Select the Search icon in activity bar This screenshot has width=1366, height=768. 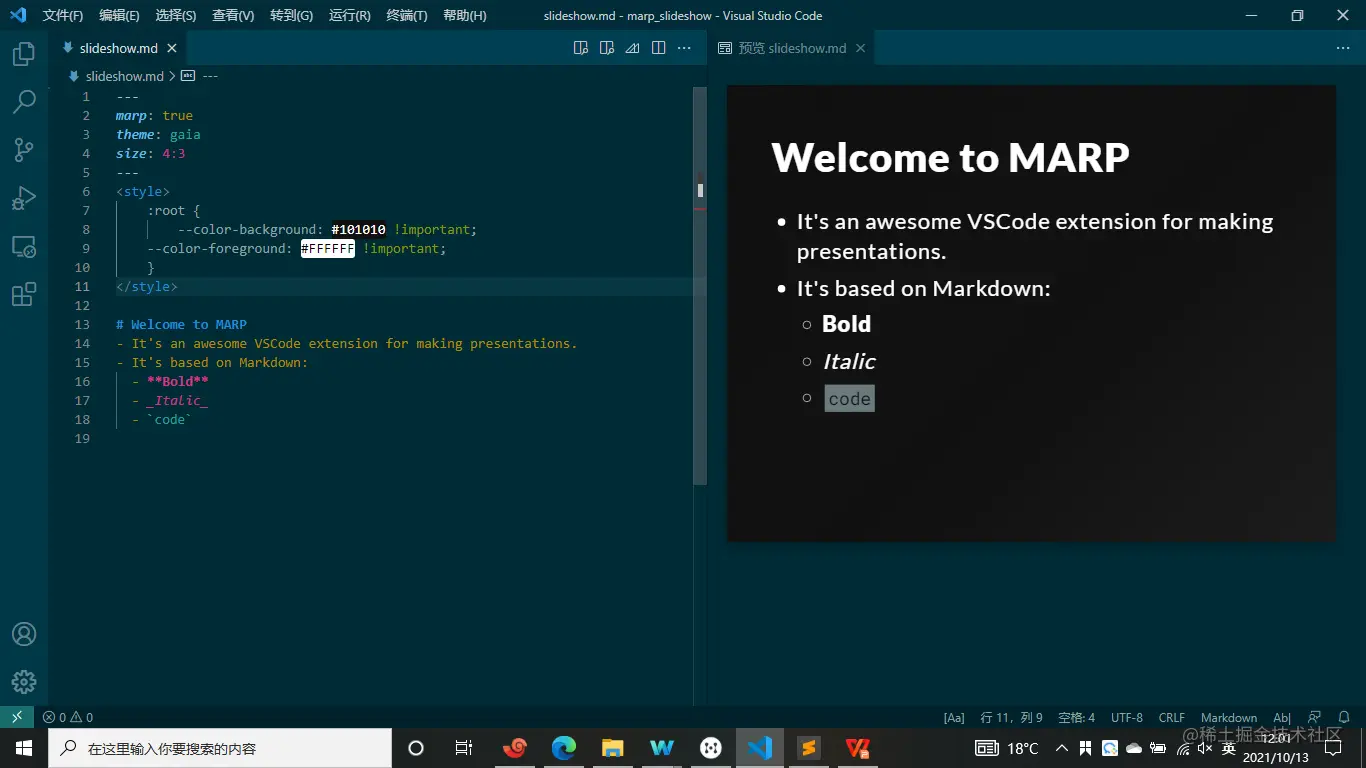tap(24, 101)
